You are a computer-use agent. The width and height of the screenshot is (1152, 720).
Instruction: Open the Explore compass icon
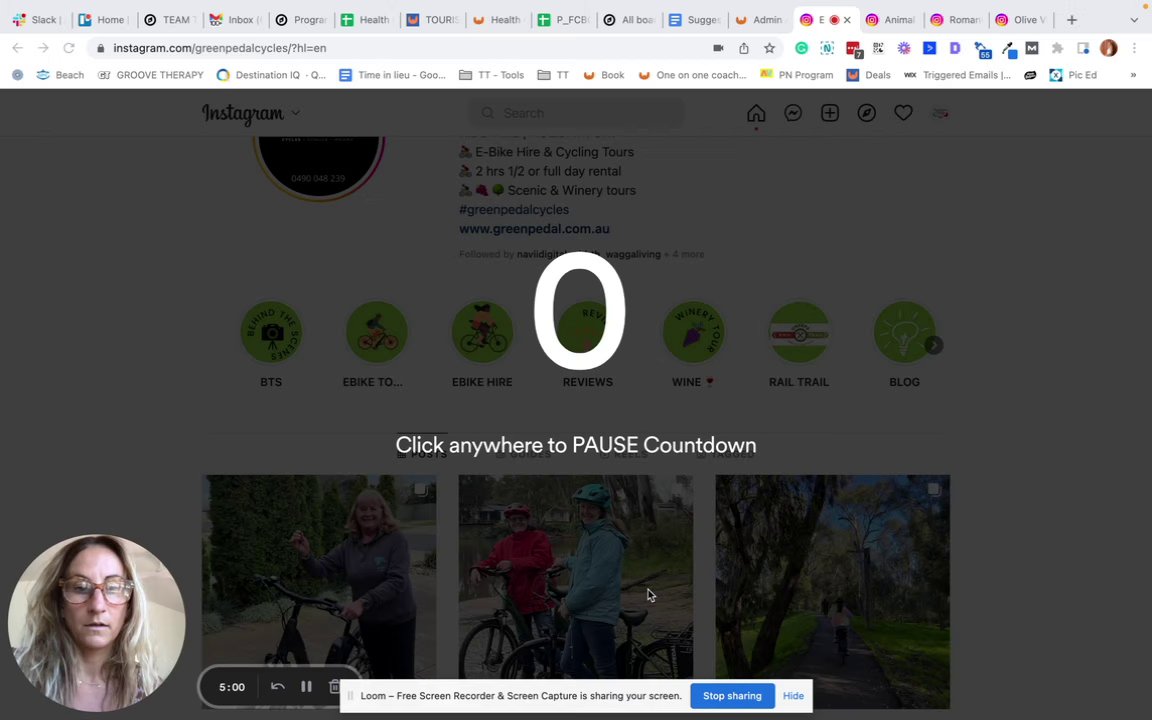pyautogui.click(x=866, y=113)
